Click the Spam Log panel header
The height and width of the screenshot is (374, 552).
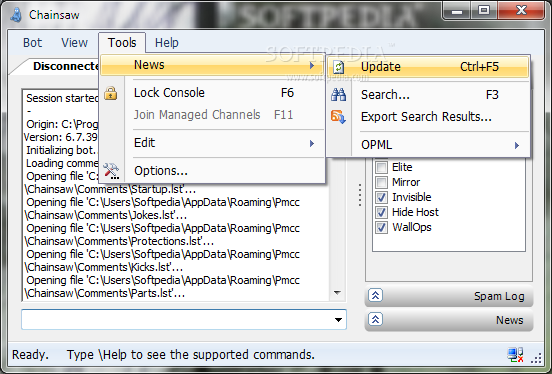(449, 296)
